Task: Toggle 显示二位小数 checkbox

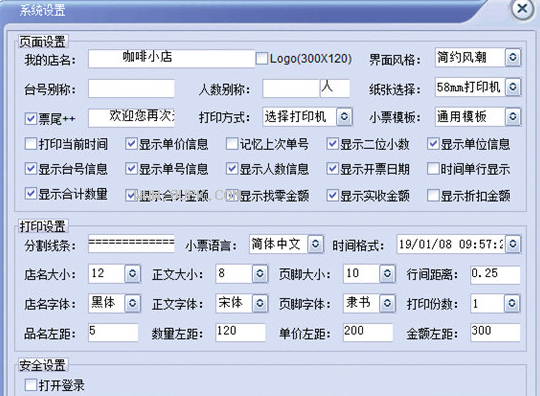Action: [332, 144]
